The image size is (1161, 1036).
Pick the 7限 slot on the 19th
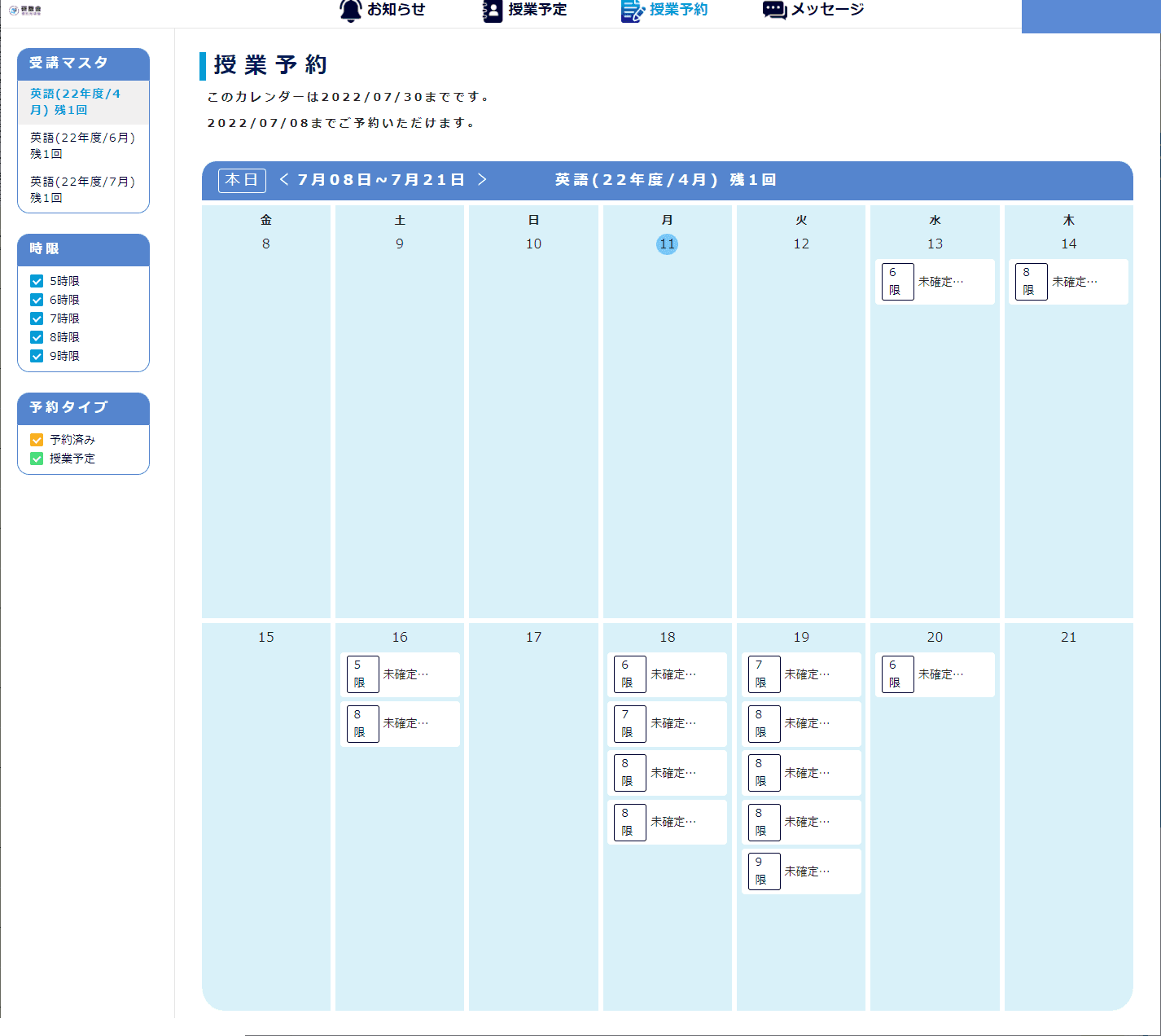coord(801,674)
